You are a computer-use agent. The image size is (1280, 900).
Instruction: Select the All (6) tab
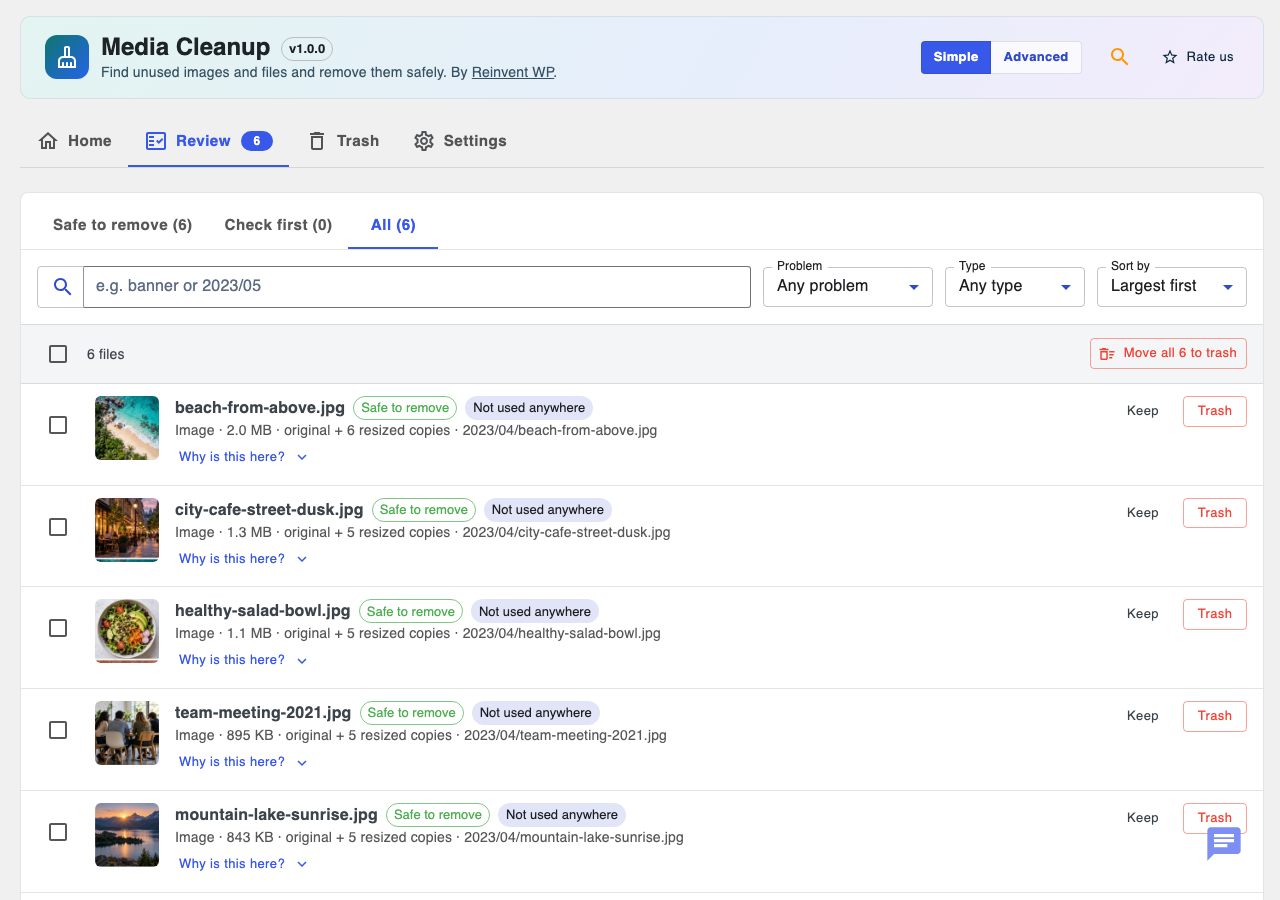[x=393, y=225]
